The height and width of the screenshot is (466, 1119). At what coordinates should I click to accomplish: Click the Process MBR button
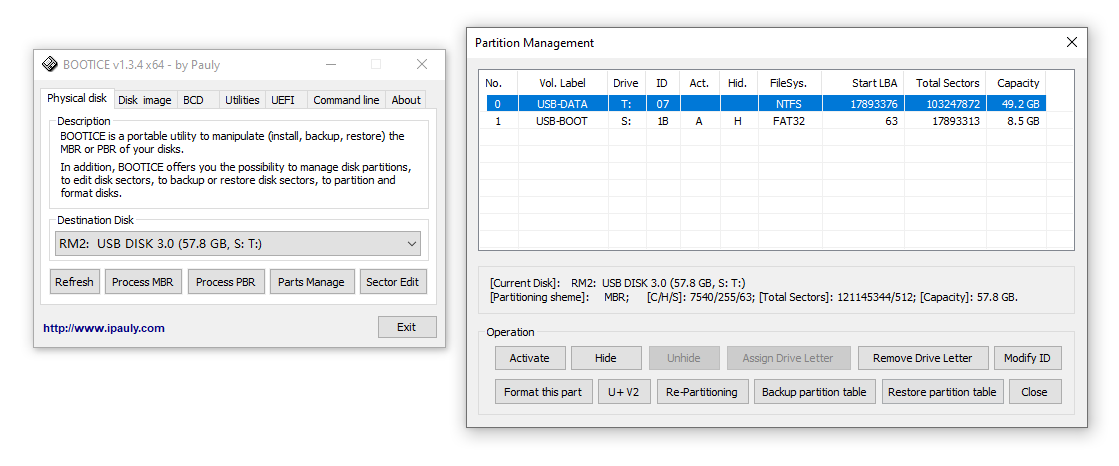143,282
